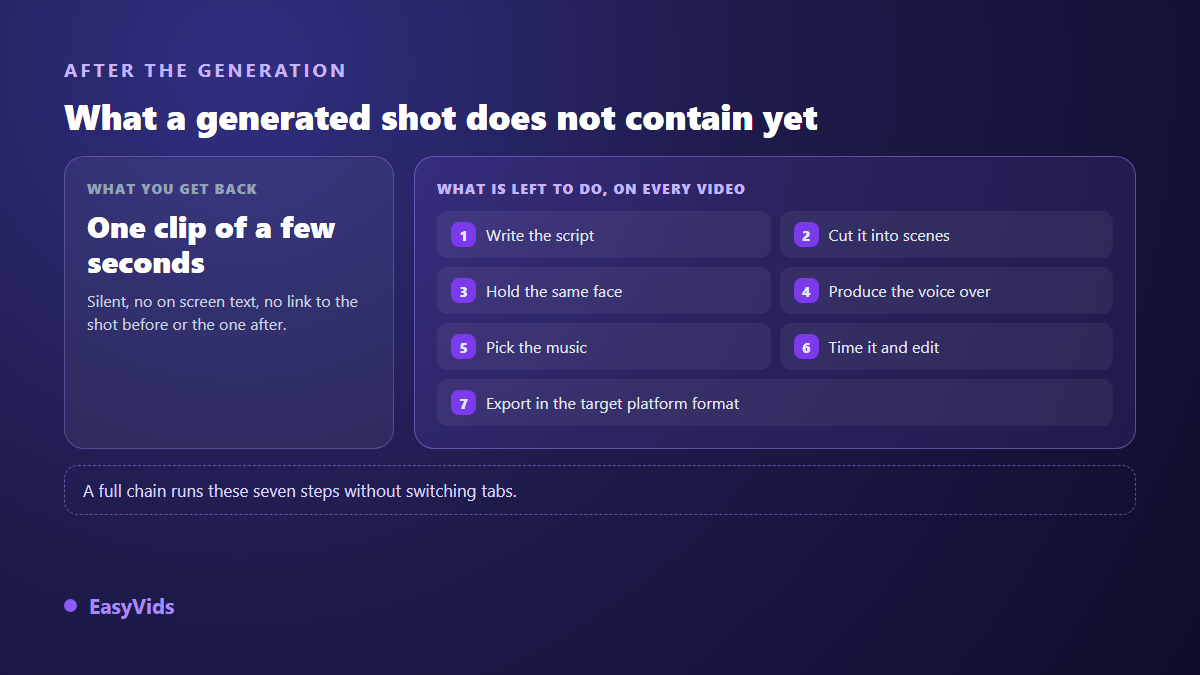1200x675 pixels.
Task: Select the 'Write the script' text
Action: click(540, 236)
